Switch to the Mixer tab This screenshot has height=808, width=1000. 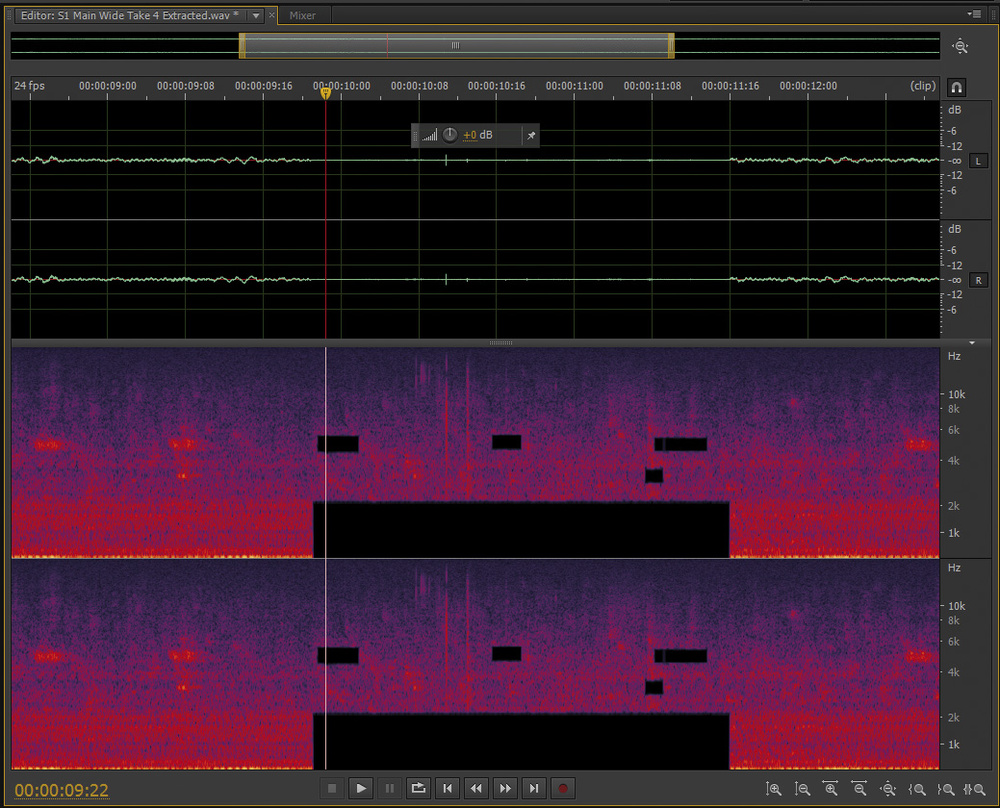(302, 16)
